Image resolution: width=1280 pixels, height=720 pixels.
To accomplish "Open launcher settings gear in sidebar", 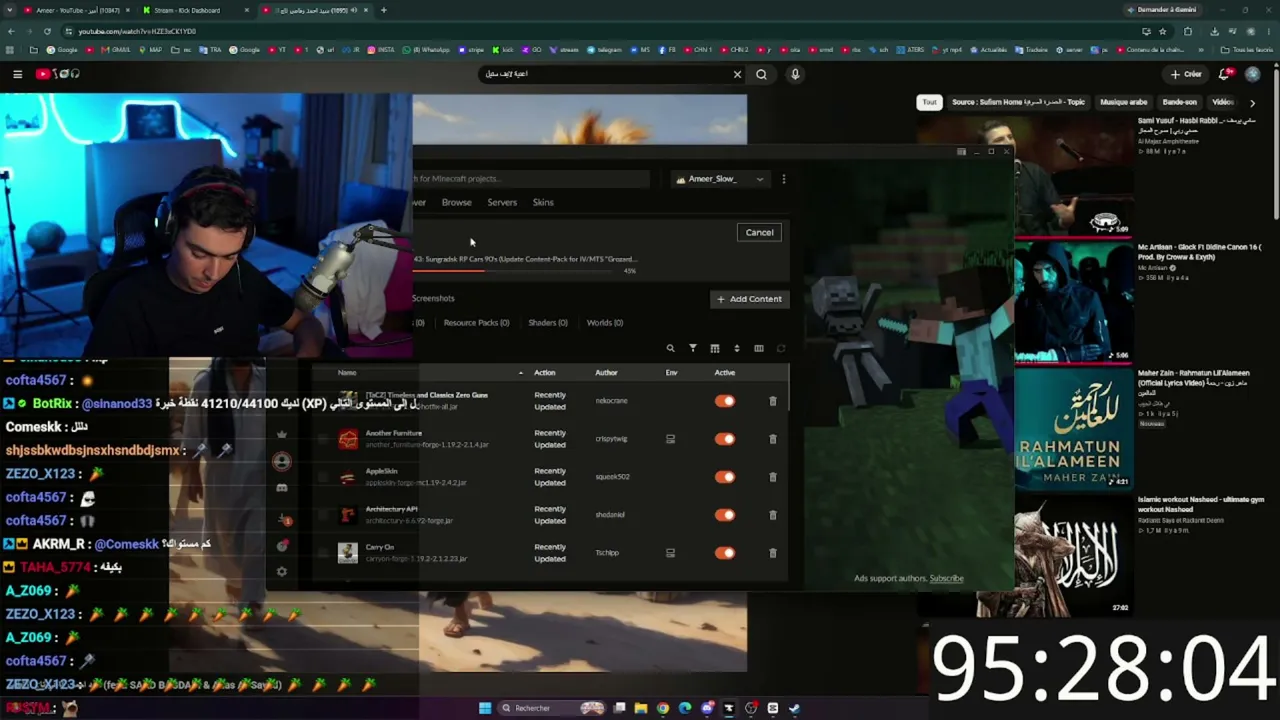I will tap(282, 571).
